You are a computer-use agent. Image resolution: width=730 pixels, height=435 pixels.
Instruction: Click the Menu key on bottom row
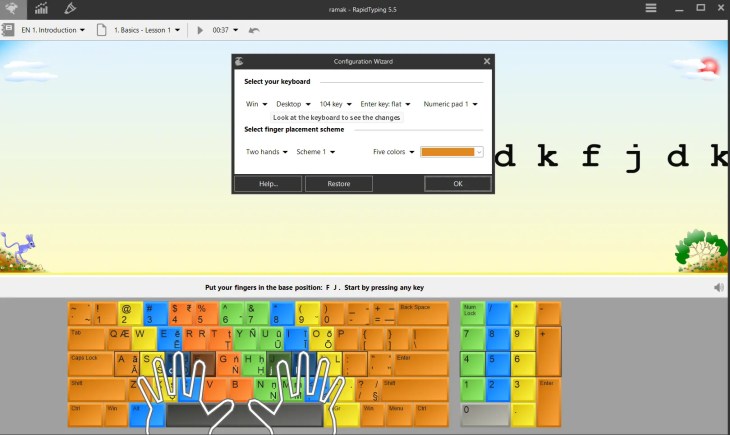click(x=399, y=415)
